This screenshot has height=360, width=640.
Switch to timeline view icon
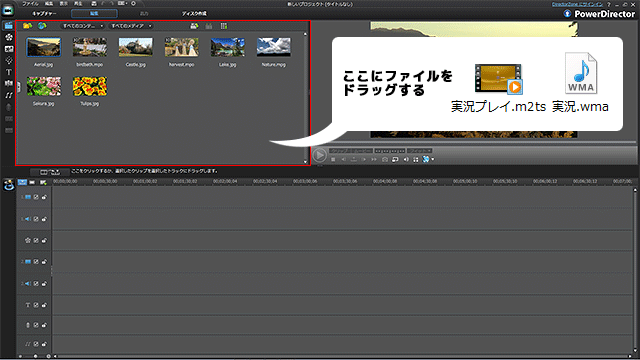(x=22, y=182)
